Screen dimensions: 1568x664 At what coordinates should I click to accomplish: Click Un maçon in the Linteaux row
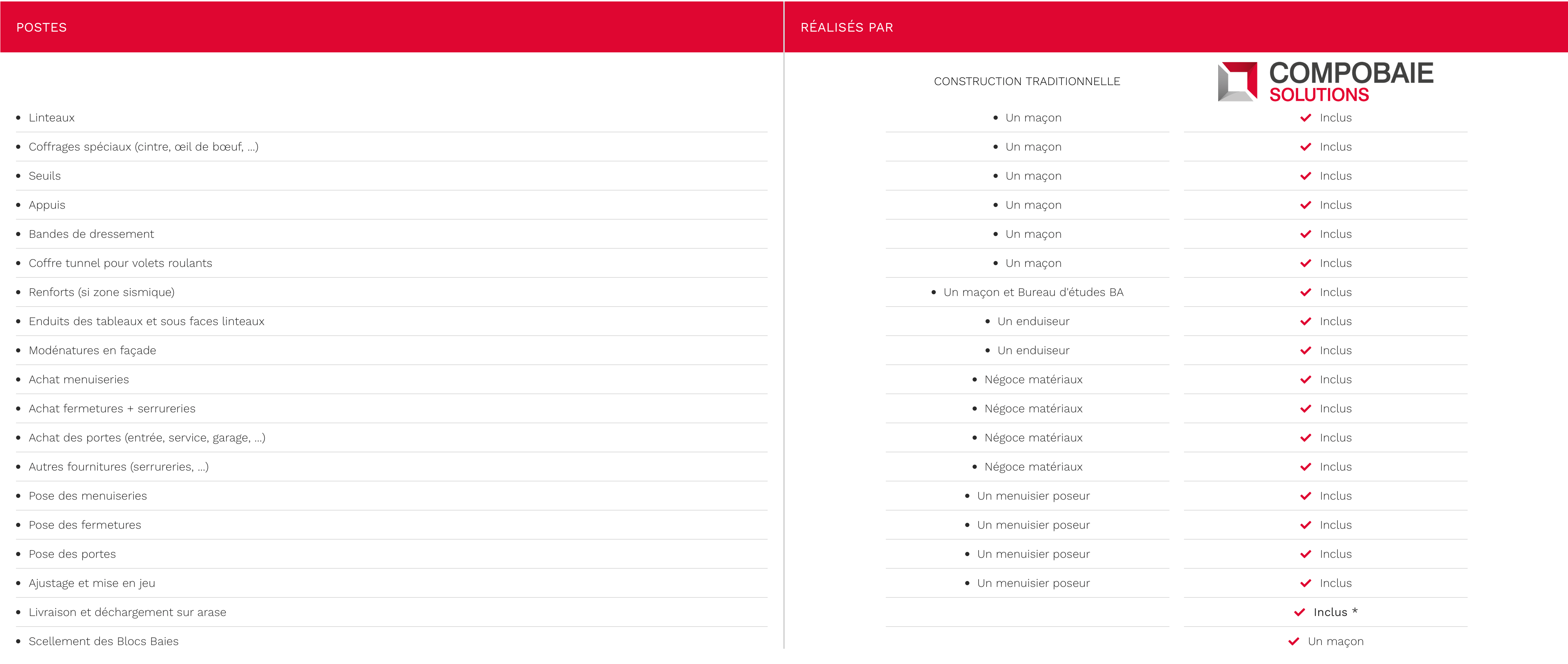[x=1033, y=119]
